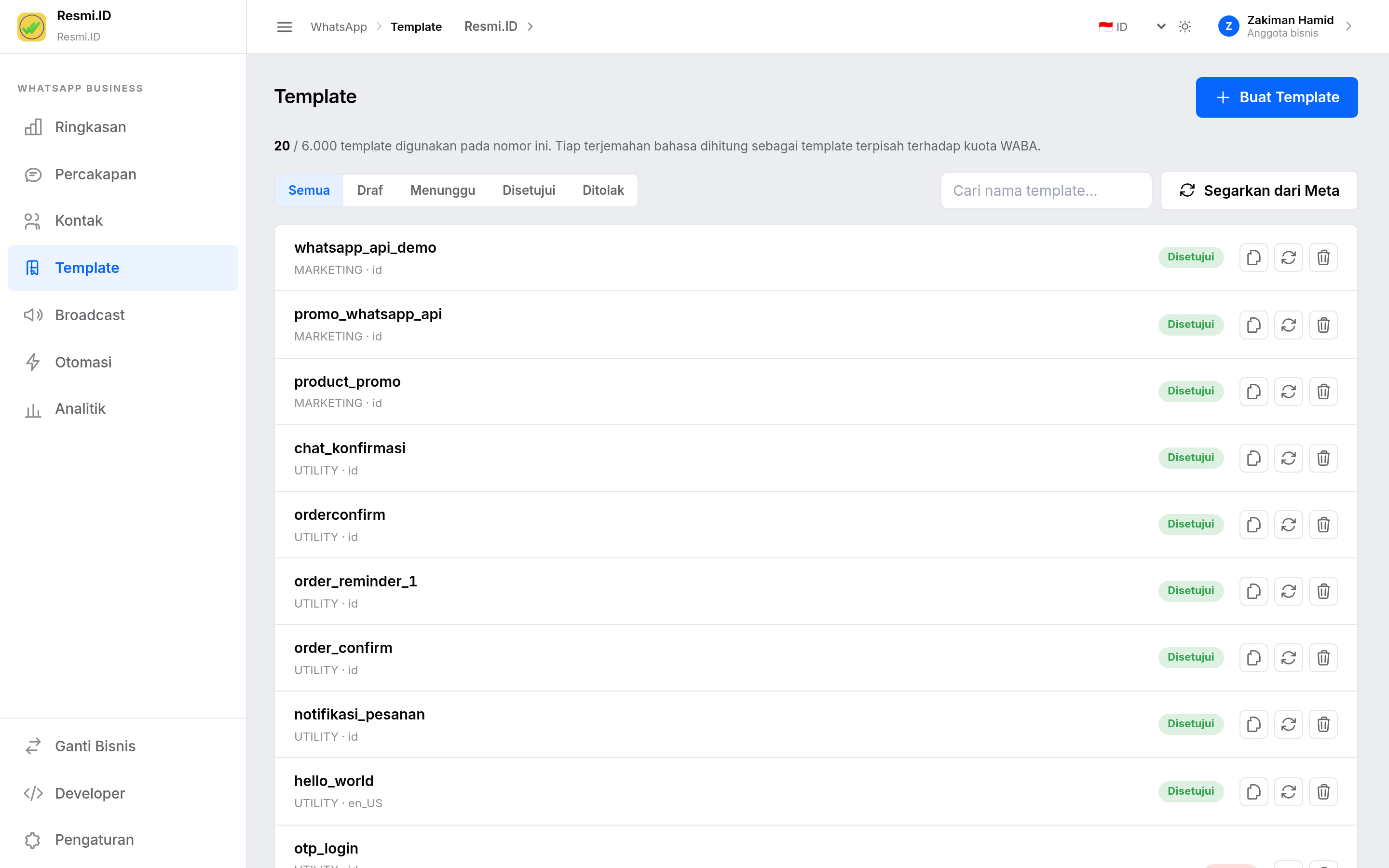Duplicate the chat_konfirmasi template
Screen dimensions: 1389x868
(x=1253, y=458)
